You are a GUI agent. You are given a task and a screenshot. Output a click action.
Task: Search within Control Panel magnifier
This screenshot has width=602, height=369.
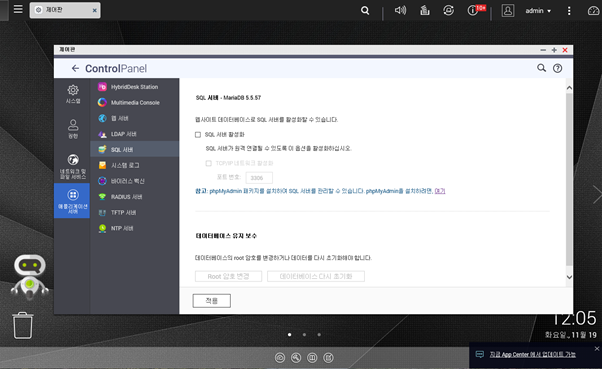click(x=541, y=68)
